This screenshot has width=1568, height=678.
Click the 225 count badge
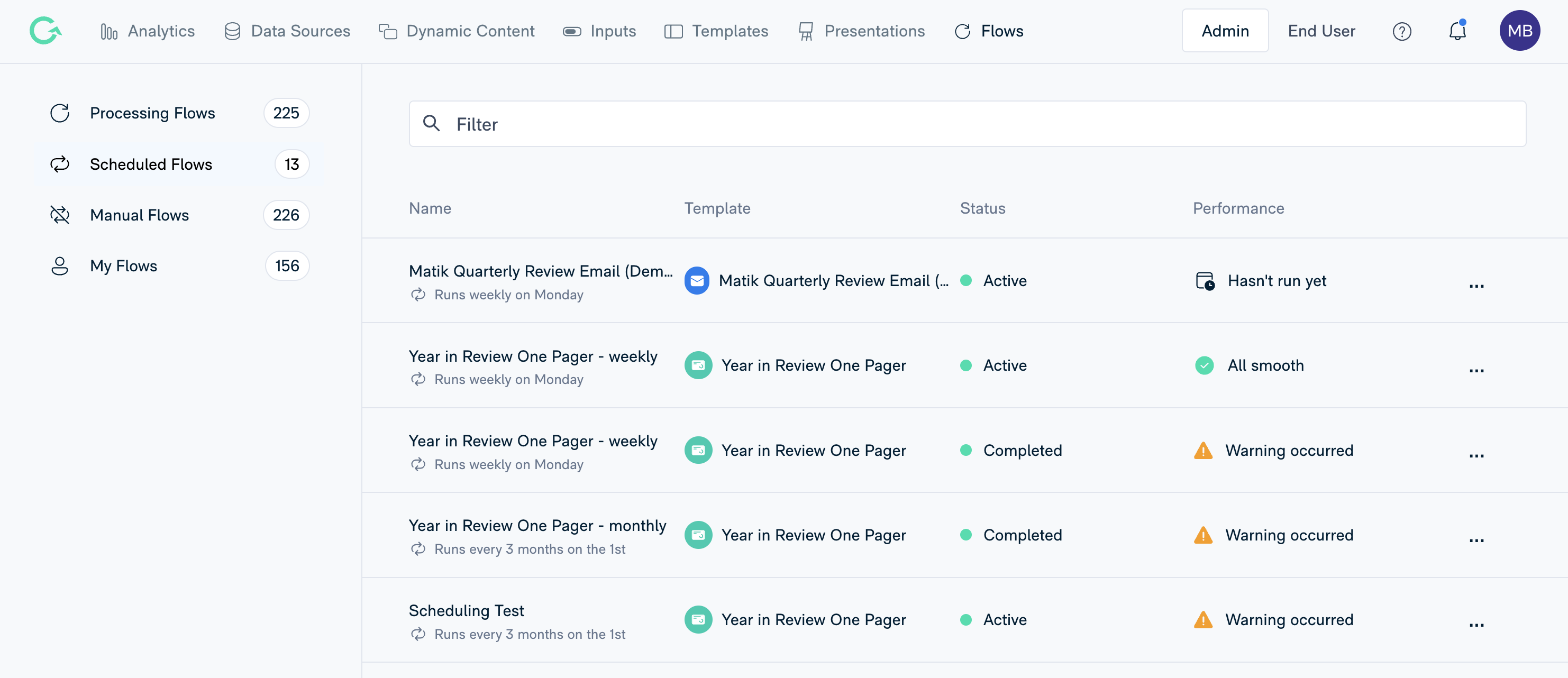pos(286,113)
